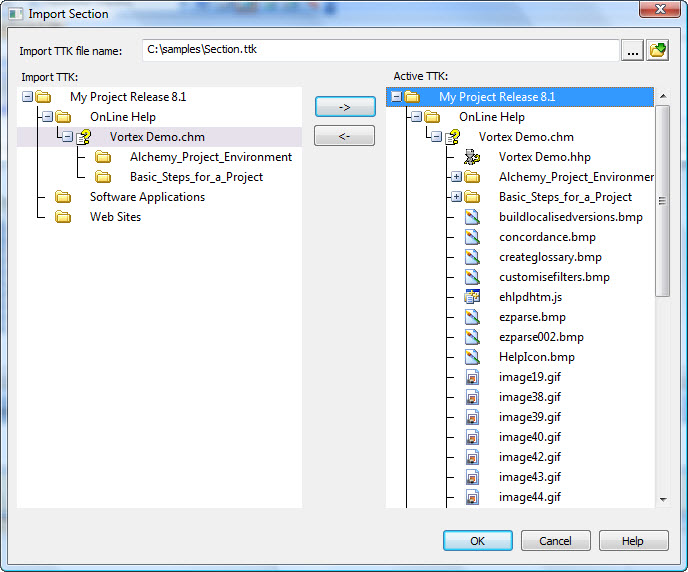This screenshot has width=688, height=572.
Task: Click the Active TTK vertical scrollbar thumb
Action: [663, 201]
